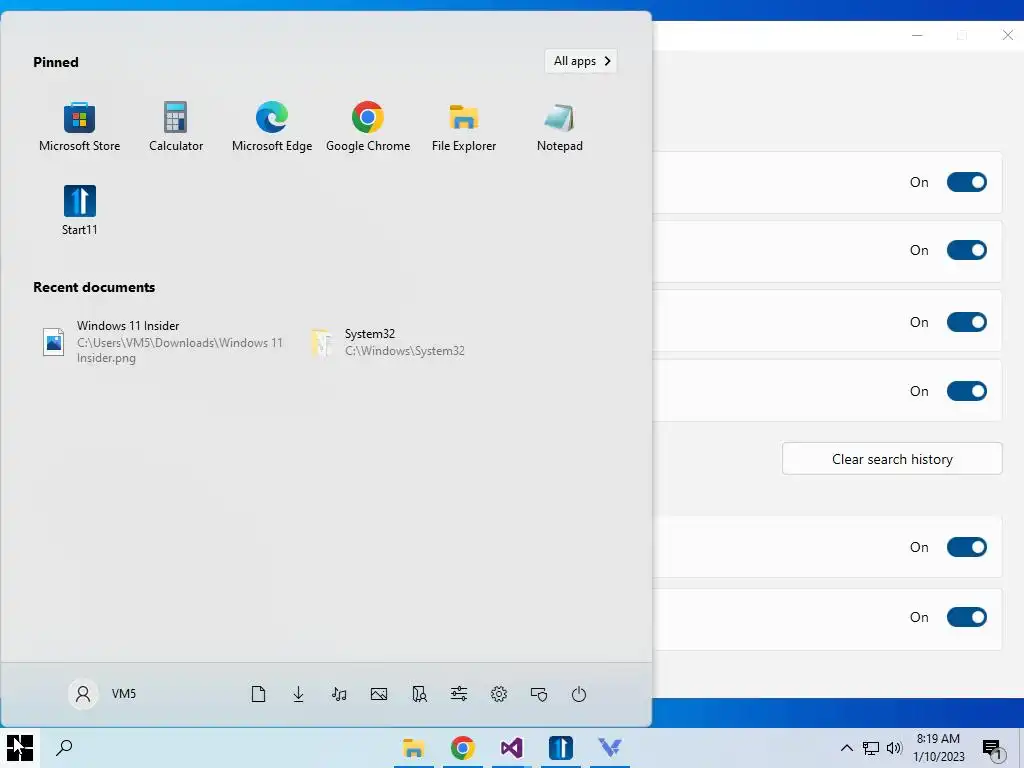The height and width of the screenshot is (768, 1024).
Task: Open the taskbar search magnifier
Action: [64, 748]
